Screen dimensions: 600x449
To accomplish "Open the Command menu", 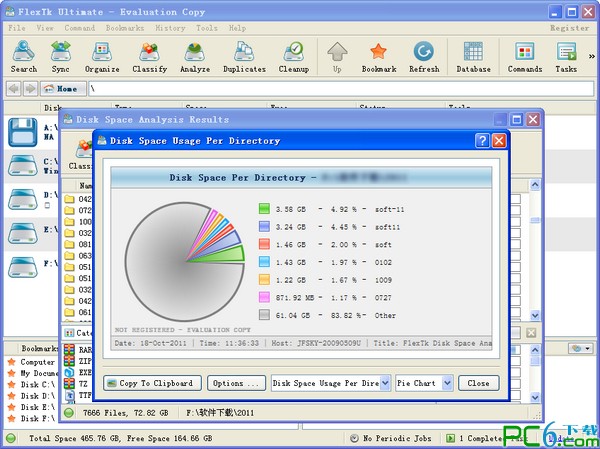I will point(80,28).
